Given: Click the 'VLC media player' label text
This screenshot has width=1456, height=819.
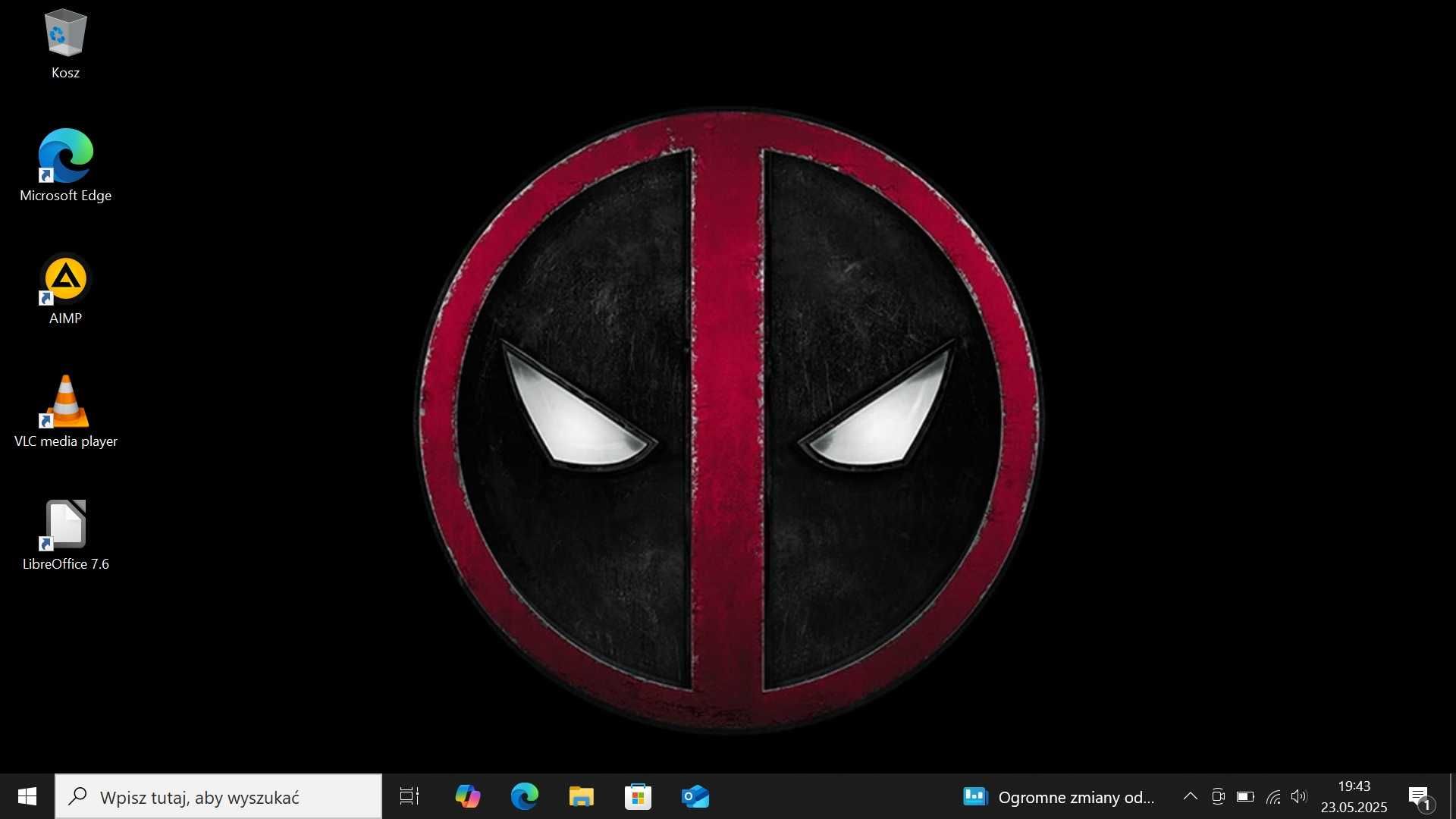Looking at the screenshot, I should point(65,441).
